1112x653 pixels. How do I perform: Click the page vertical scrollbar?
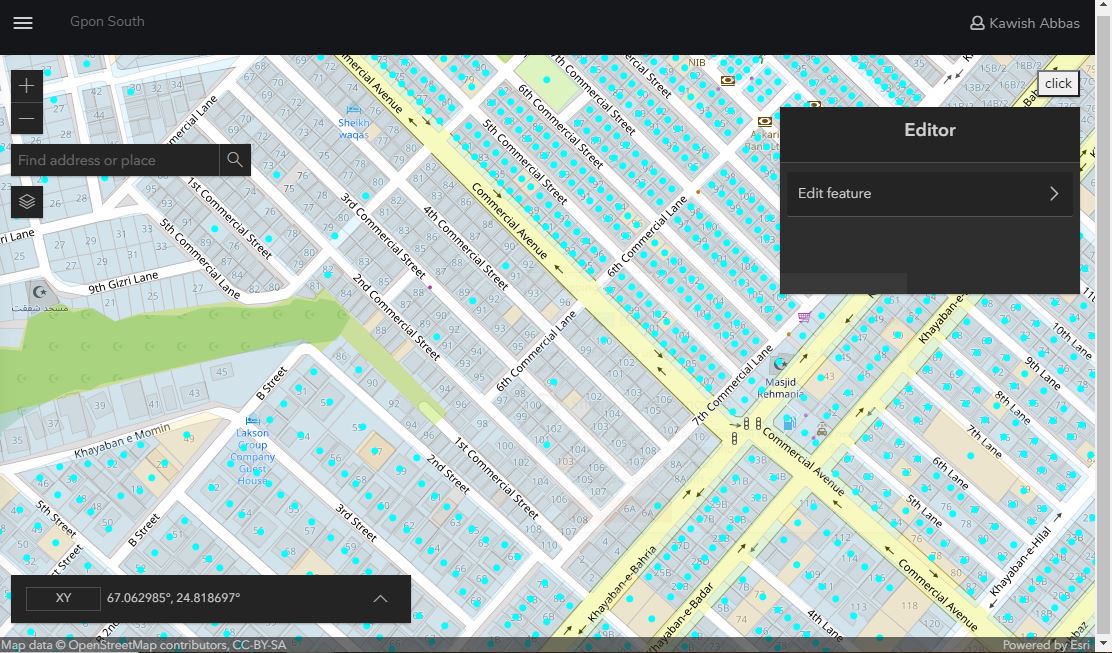(x=1103, y=326)
